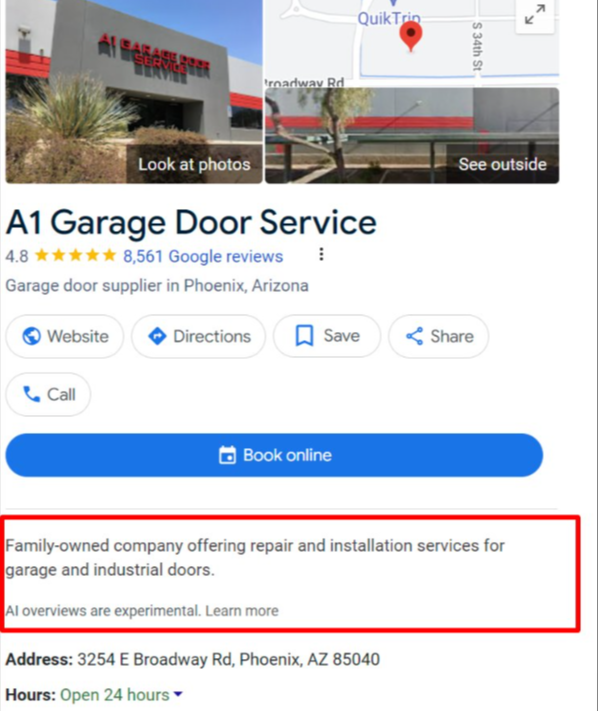Click the Directions arrow diamond icon
Viewport: 598px width, 711px height.
(x=157, y=336)
